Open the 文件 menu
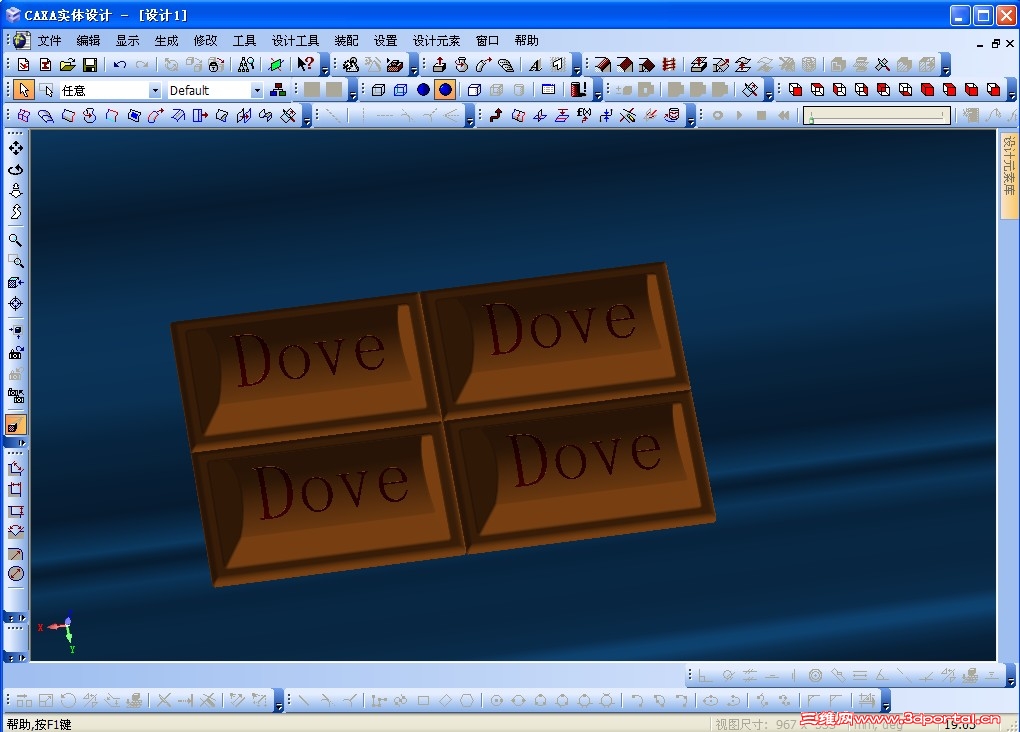 click(49, 41)
